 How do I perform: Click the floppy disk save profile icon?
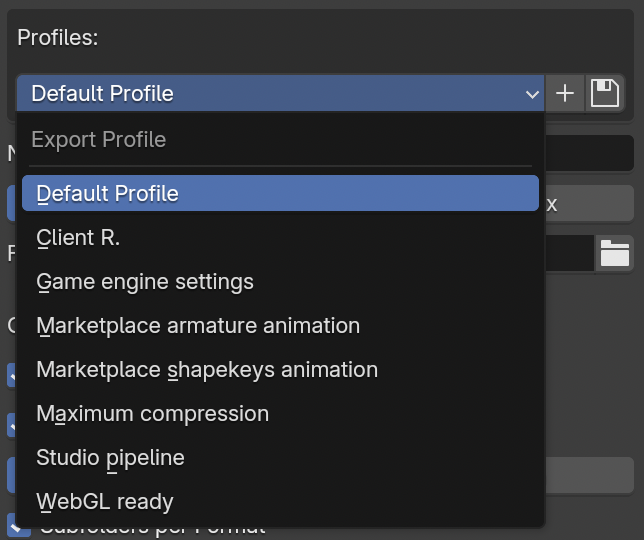(603, 93)
